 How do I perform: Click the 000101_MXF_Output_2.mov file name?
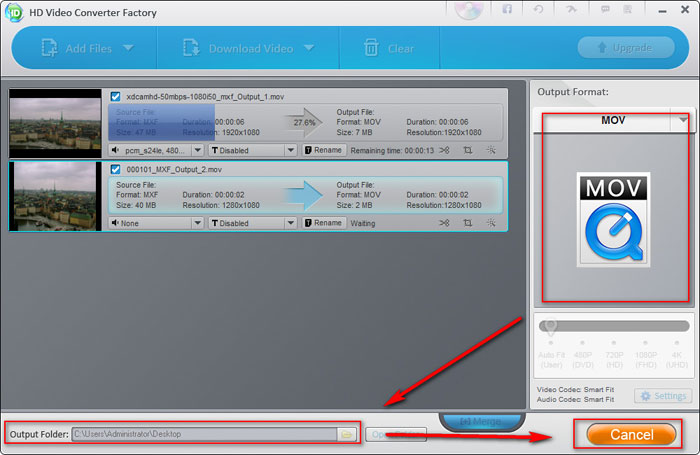[174, 170]
